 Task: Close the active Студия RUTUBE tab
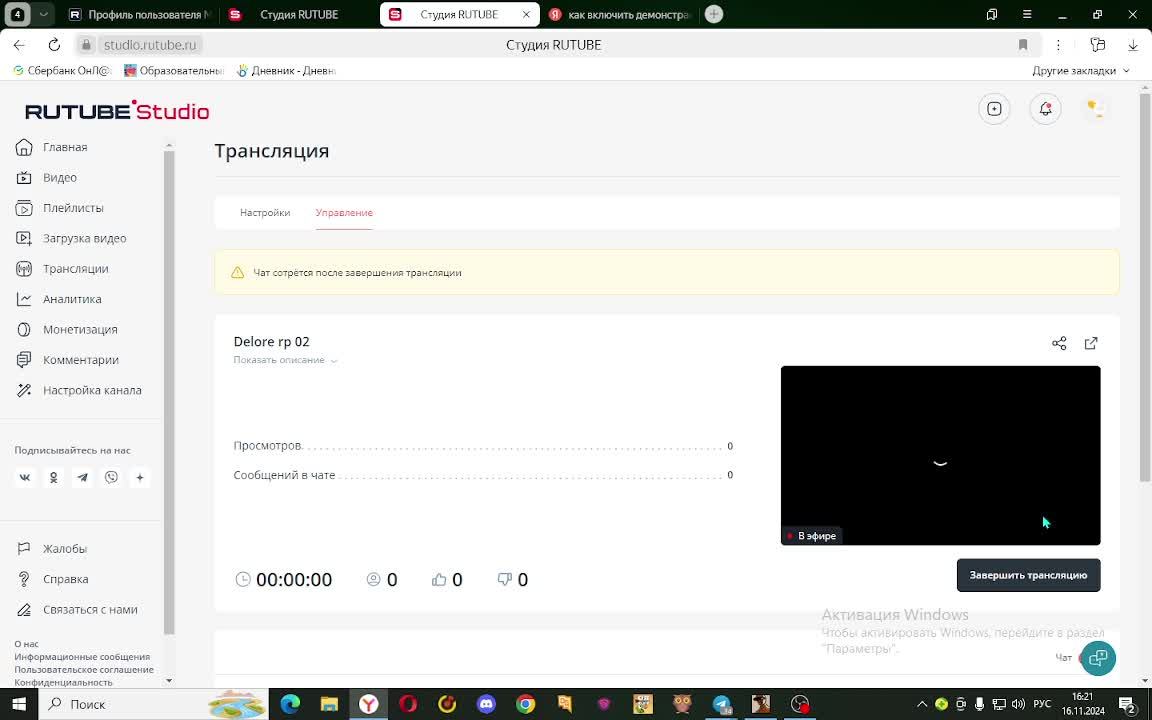point(526,14)
